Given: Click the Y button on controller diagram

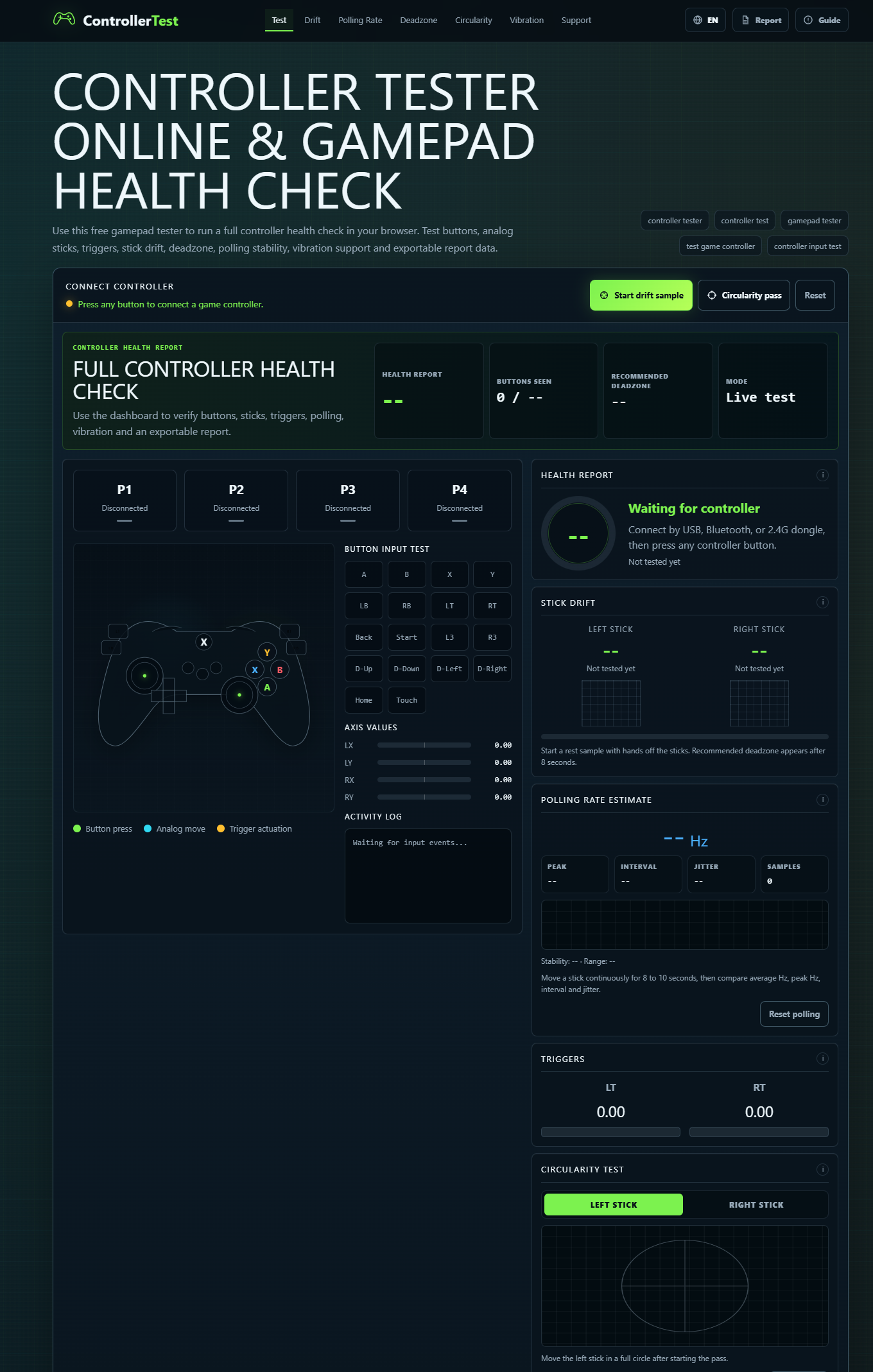Looking at the screenshot, I should (x=267, y=652).
